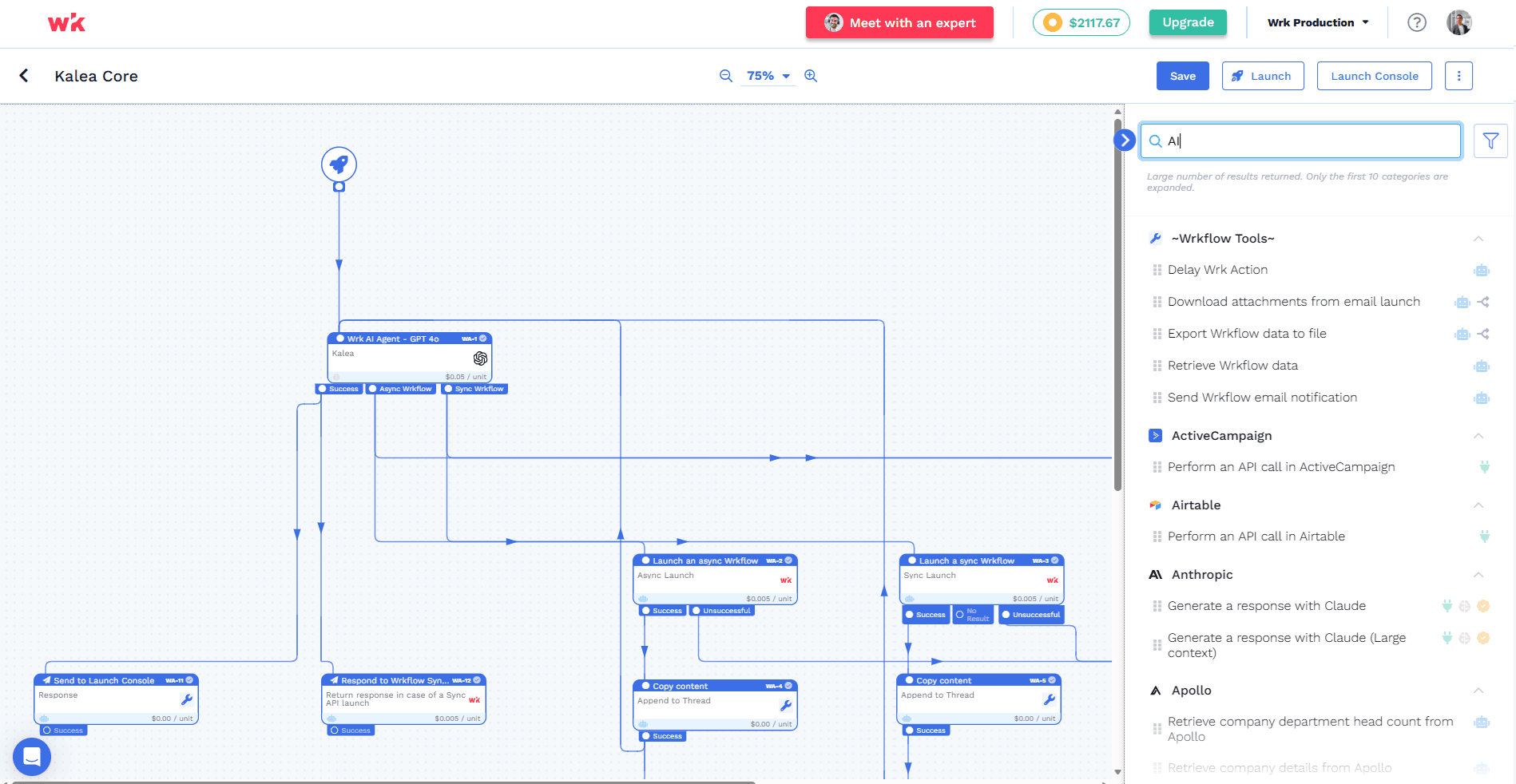
Task: Open the chat support bubble
Action: 32,756
